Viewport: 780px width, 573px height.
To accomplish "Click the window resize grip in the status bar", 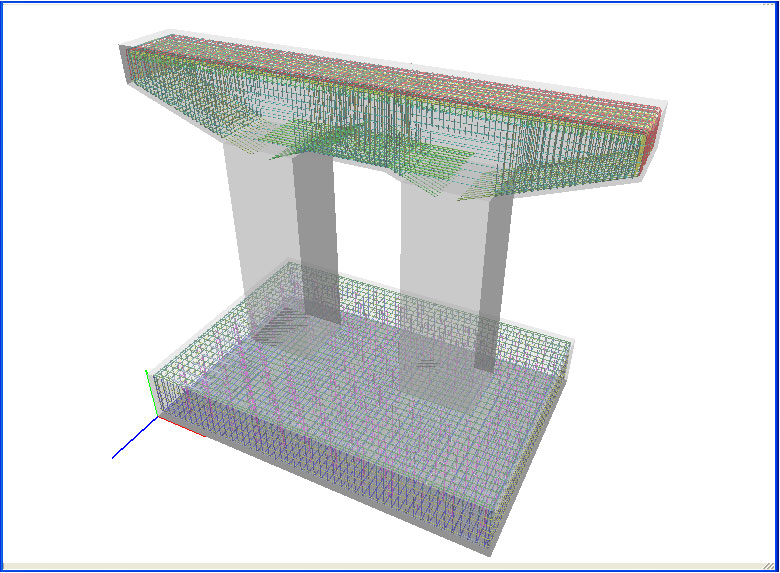I will [769, 566].
